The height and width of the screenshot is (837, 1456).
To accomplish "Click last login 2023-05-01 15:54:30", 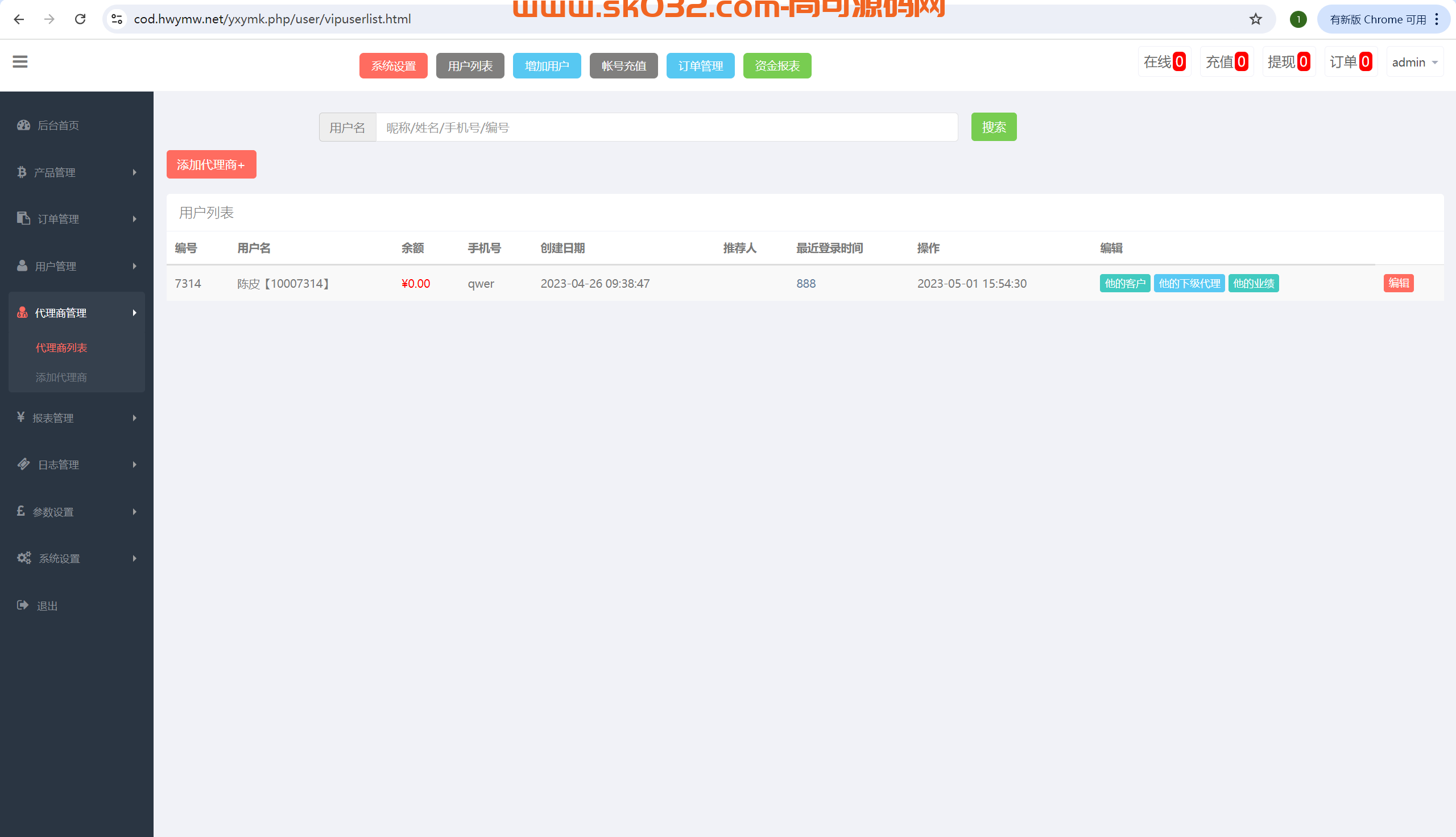I will click(x=972, y=283).
